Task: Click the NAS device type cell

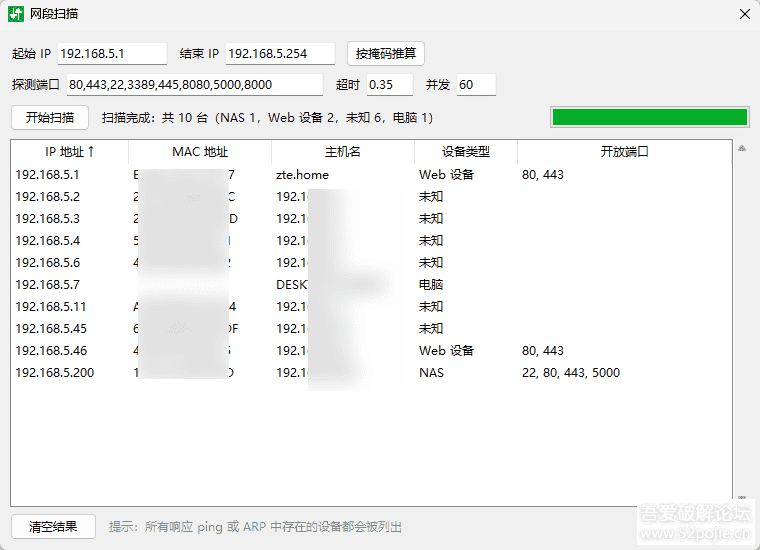Action: [431, 373]
